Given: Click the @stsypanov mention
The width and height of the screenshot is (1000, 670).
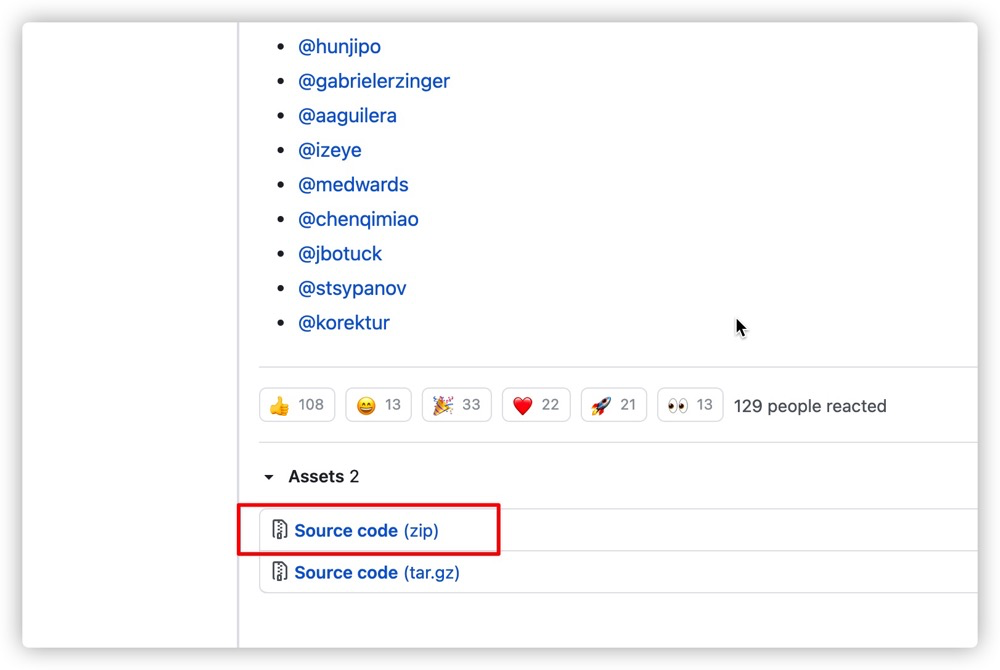Looking at the screenshot, I should [x=352, y=288].
